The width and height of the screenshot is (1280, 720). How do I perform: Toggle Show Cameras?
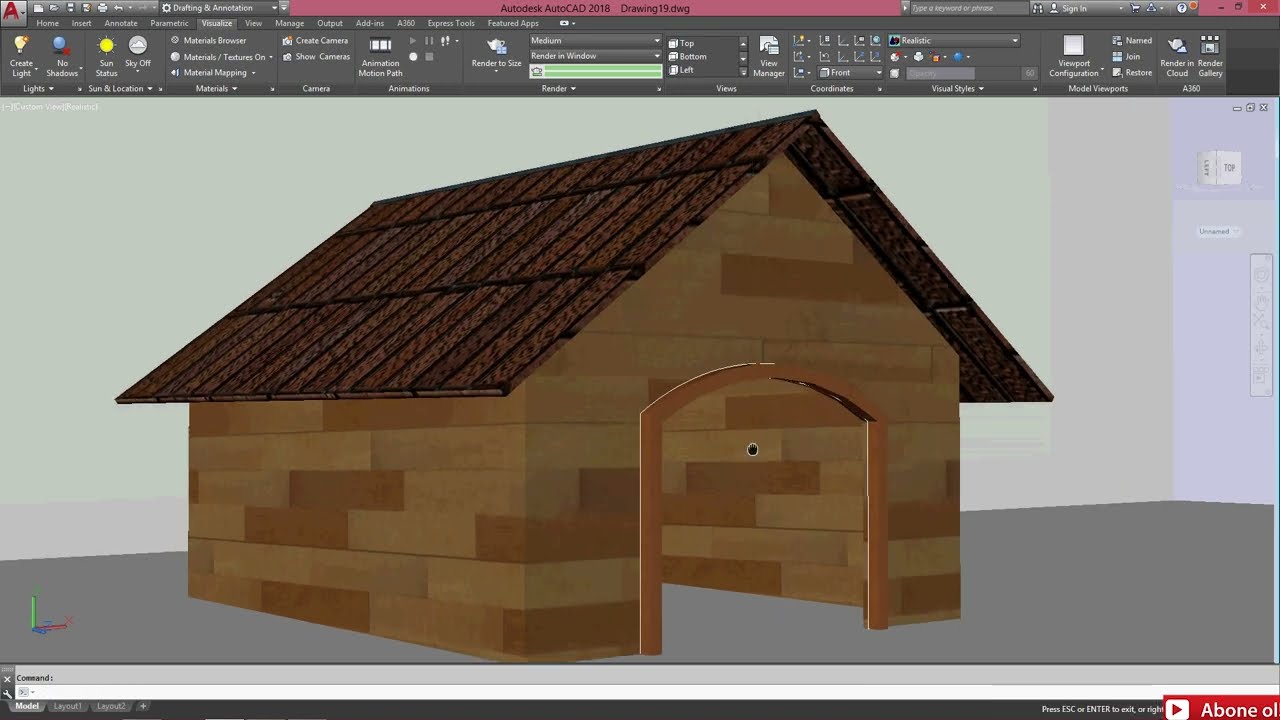316,57
